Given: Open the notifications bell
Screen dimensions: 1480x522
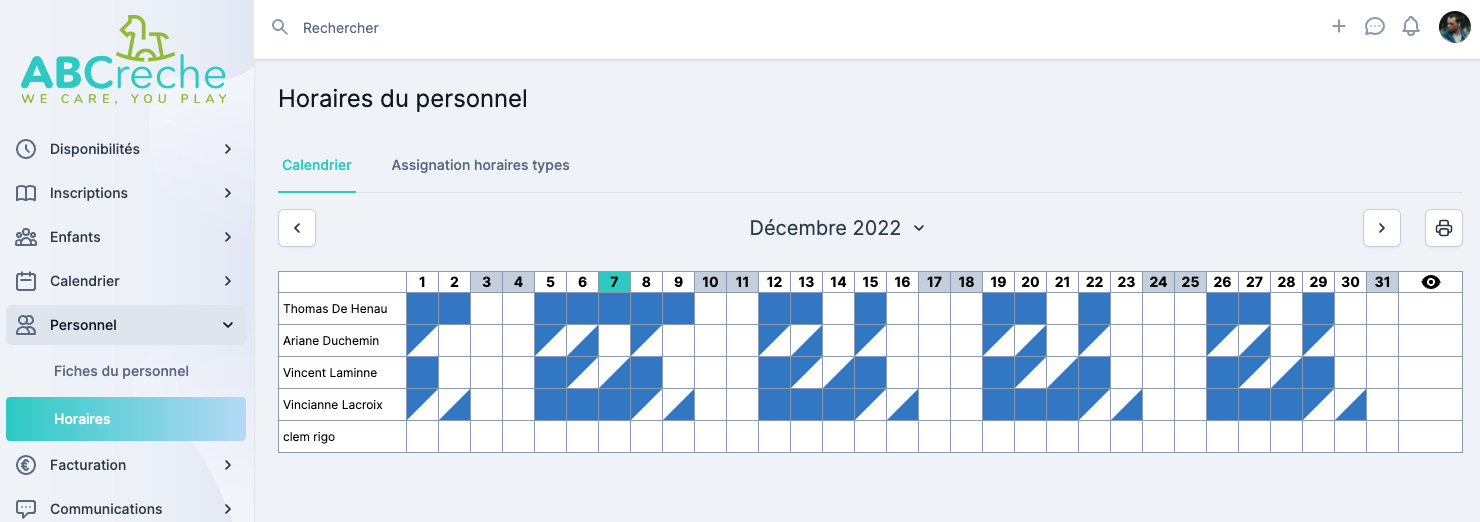Looking at the screenshot, I should (1410, 27).
